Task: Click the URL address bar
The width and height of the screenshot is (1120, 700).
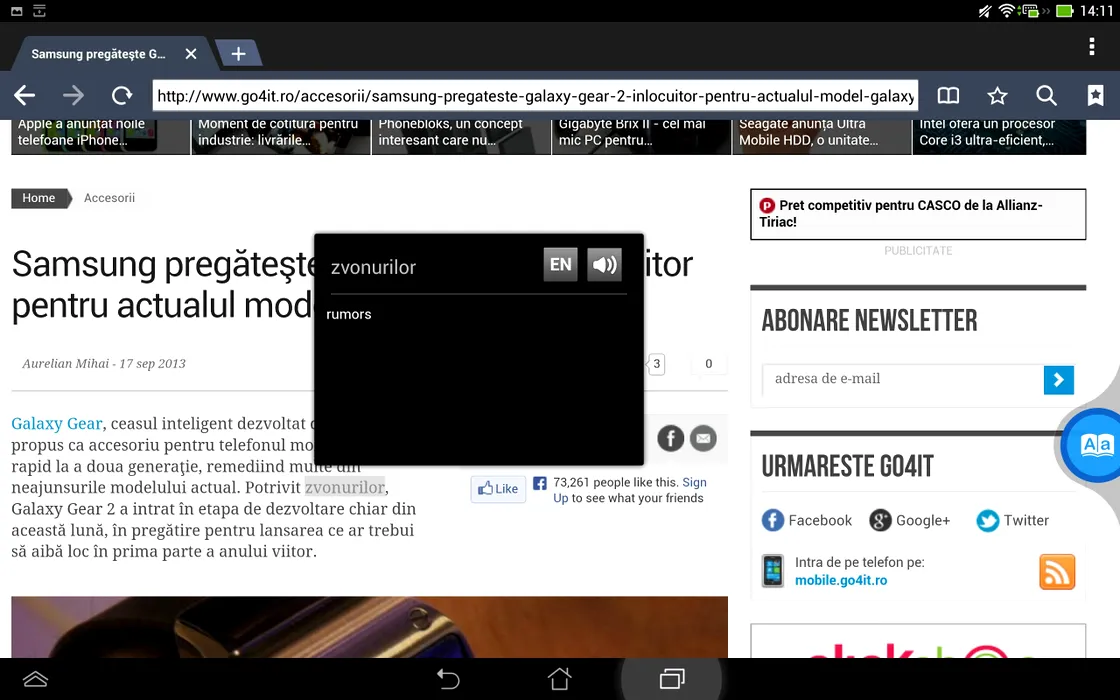Action: tap(535, 96)
